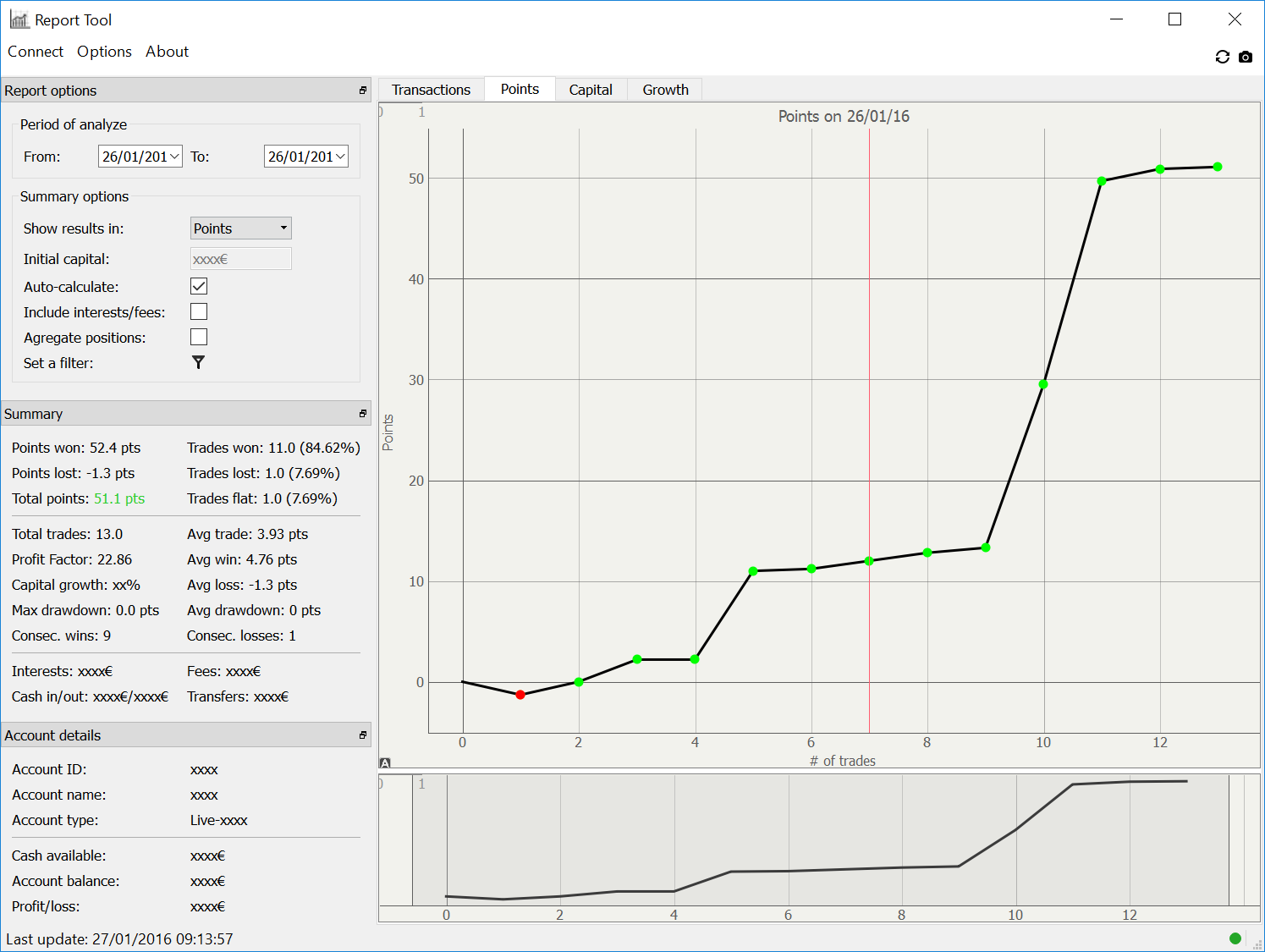Enable the Include interests/fees checkbox
Viewport: 1265px width, 952px height.
pos(199,311)
